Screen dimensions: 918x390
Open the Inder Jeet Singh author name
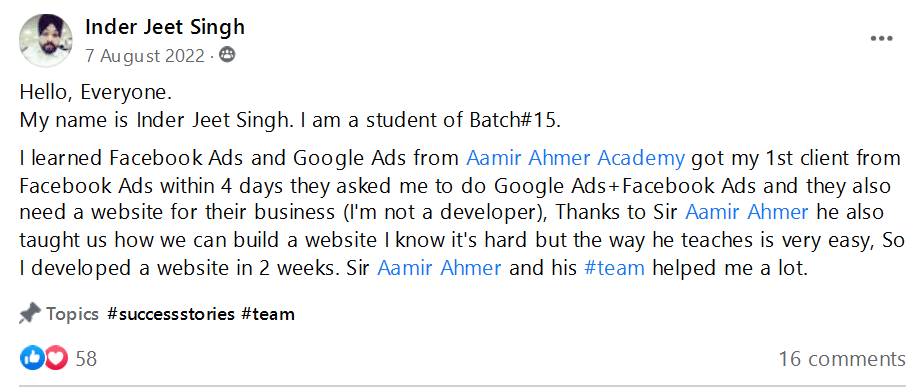(x=165, y=26)
